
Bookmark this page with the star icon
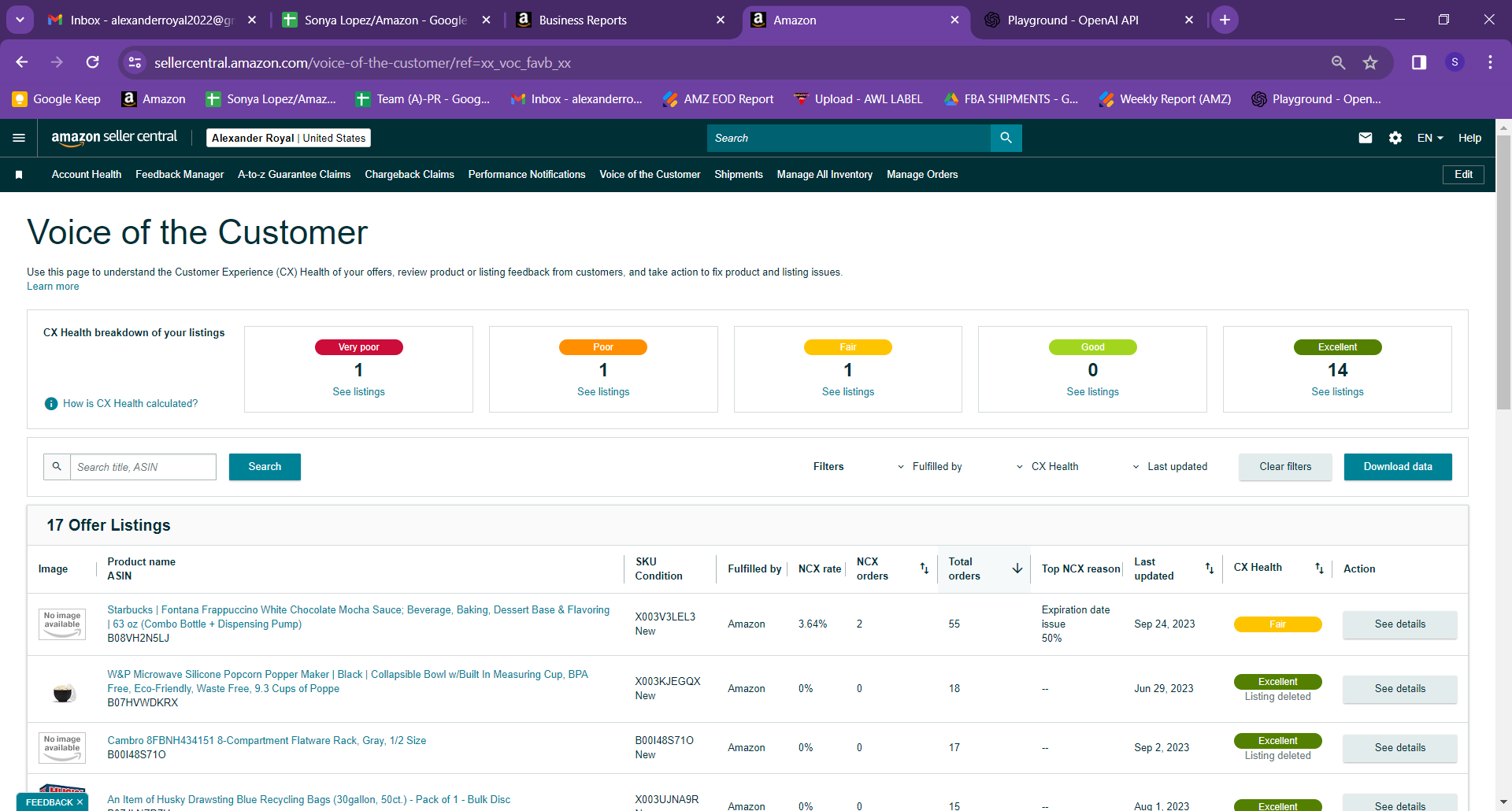tap(1370, 62)
